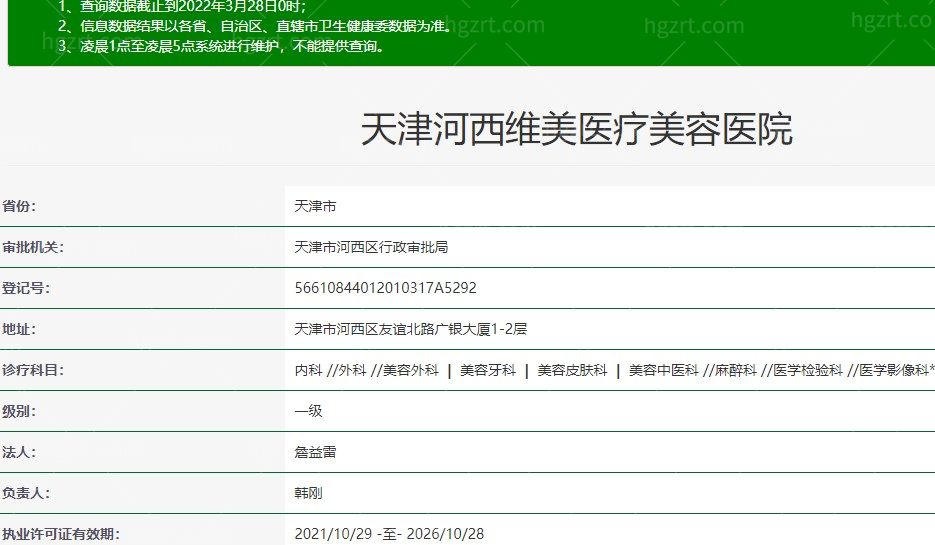The image size is (935, 545).
Task: Select the 审批机关 label
Action: pyautogui.click(x=32, y=247)
